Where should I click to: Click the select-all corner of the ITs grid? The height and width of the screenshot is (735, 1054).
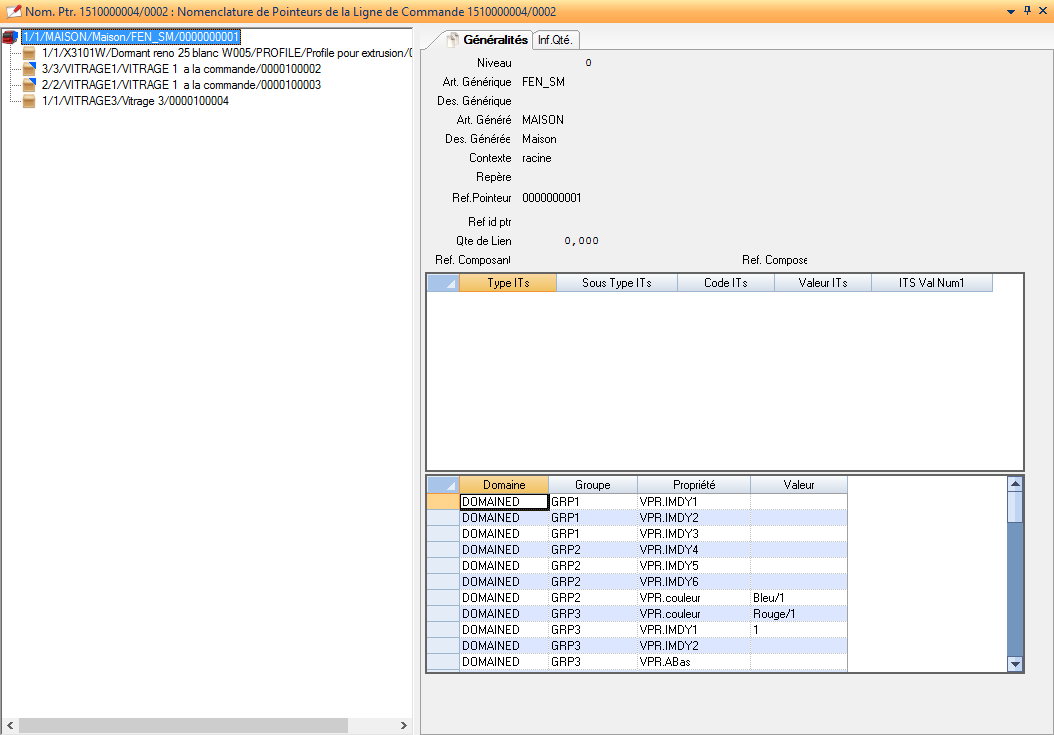coord(443,283)
